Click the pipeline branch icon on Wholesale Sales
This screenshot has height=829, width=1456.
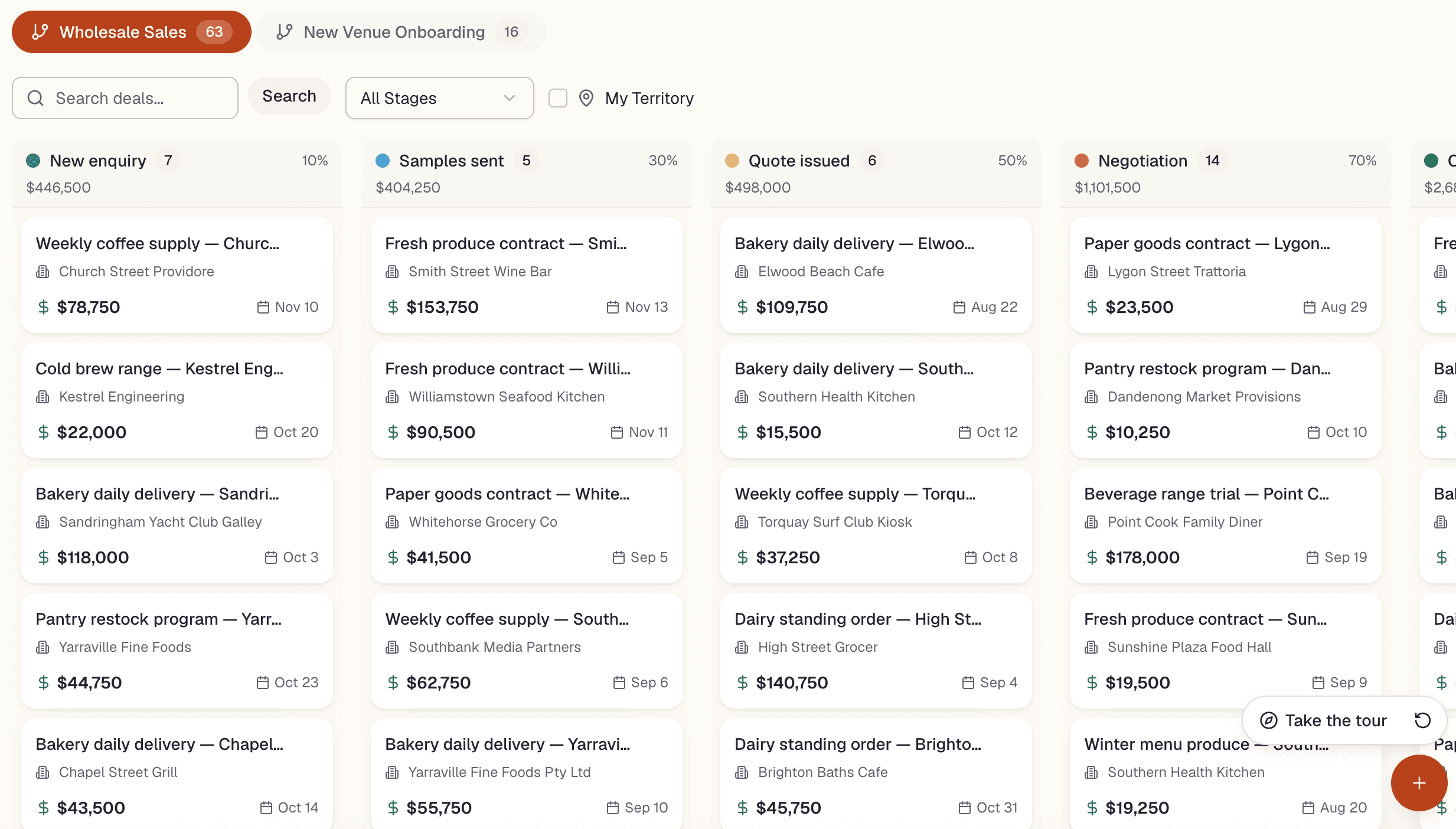(x=40, y=32)
